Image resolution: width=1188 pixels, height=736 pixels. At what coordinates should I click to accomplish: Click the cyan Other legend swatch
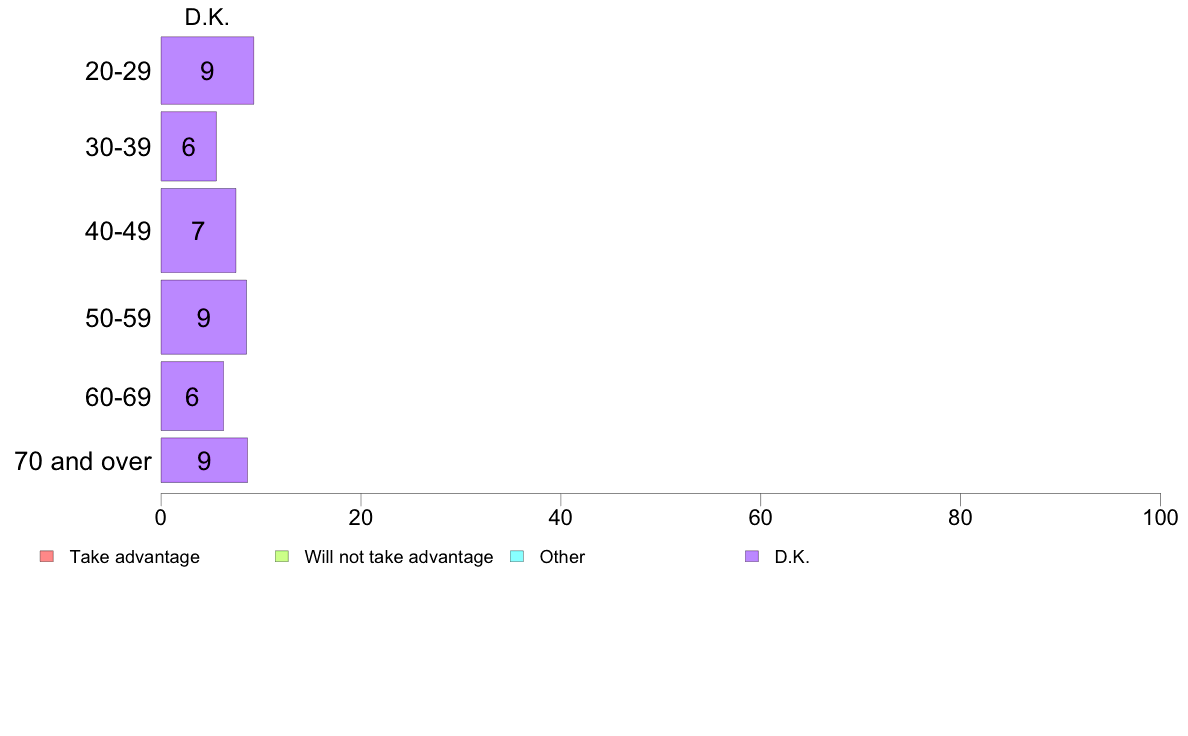point(517,556)
